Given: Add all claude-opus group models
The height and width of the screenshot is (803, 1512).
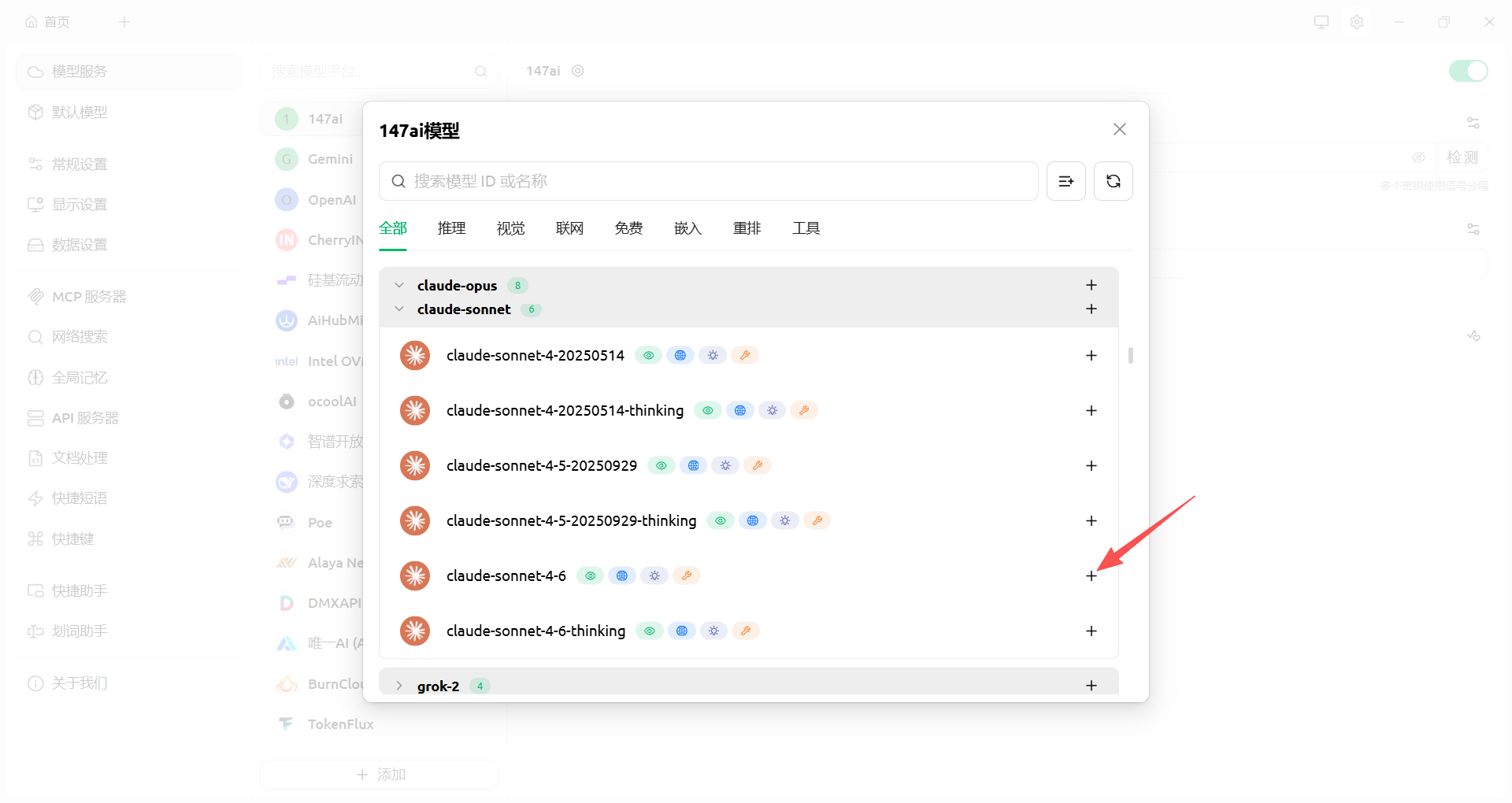Looking at the screenshot, I should tap(1091, 285).
